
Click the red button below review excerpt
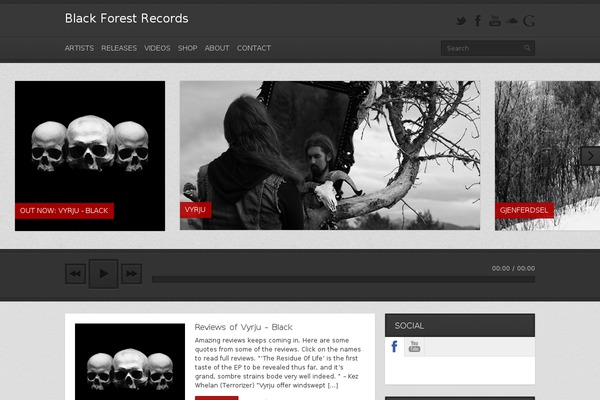coord(217,398)
